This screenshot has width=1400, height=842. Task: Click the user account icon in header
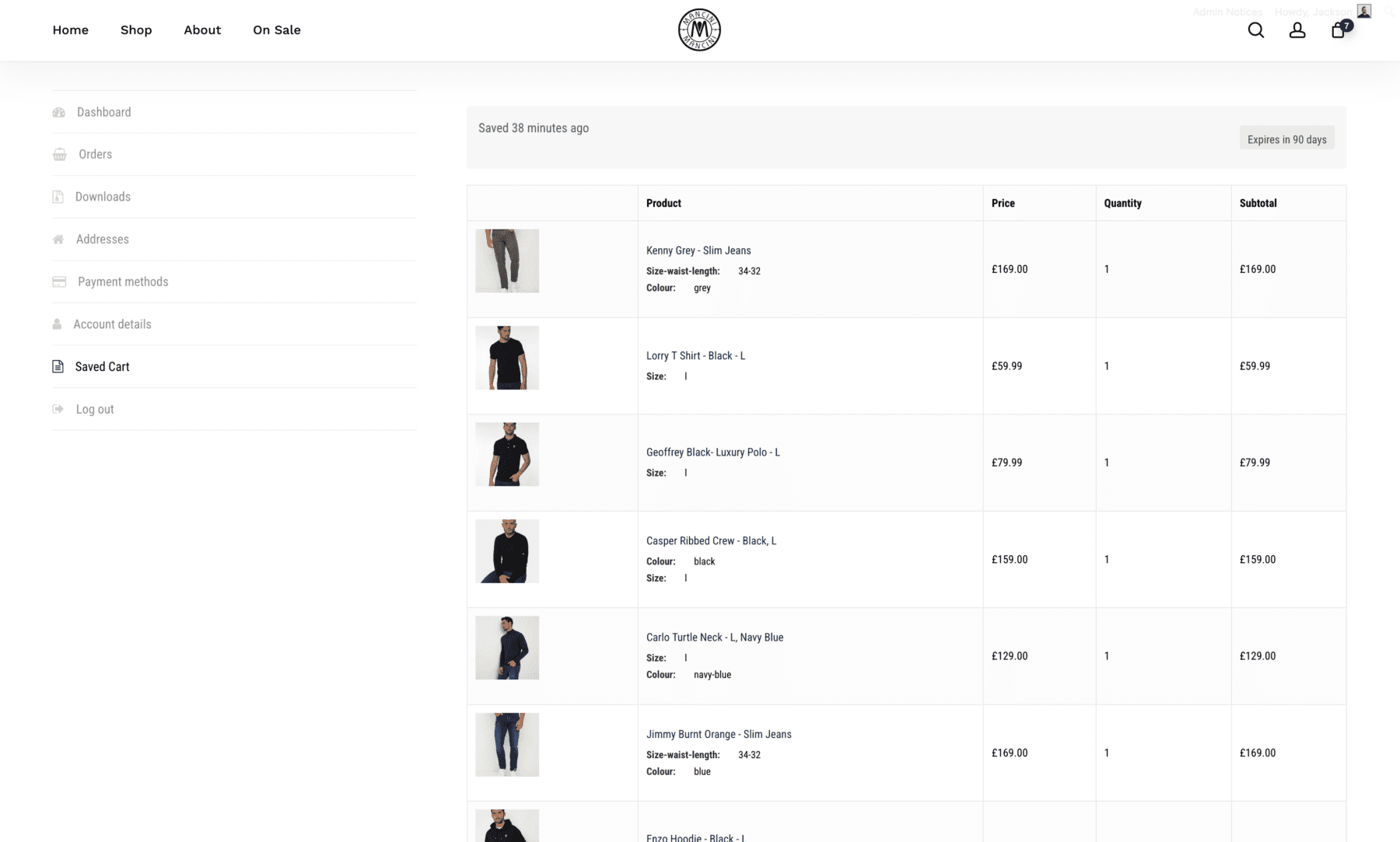[1297, 30]
